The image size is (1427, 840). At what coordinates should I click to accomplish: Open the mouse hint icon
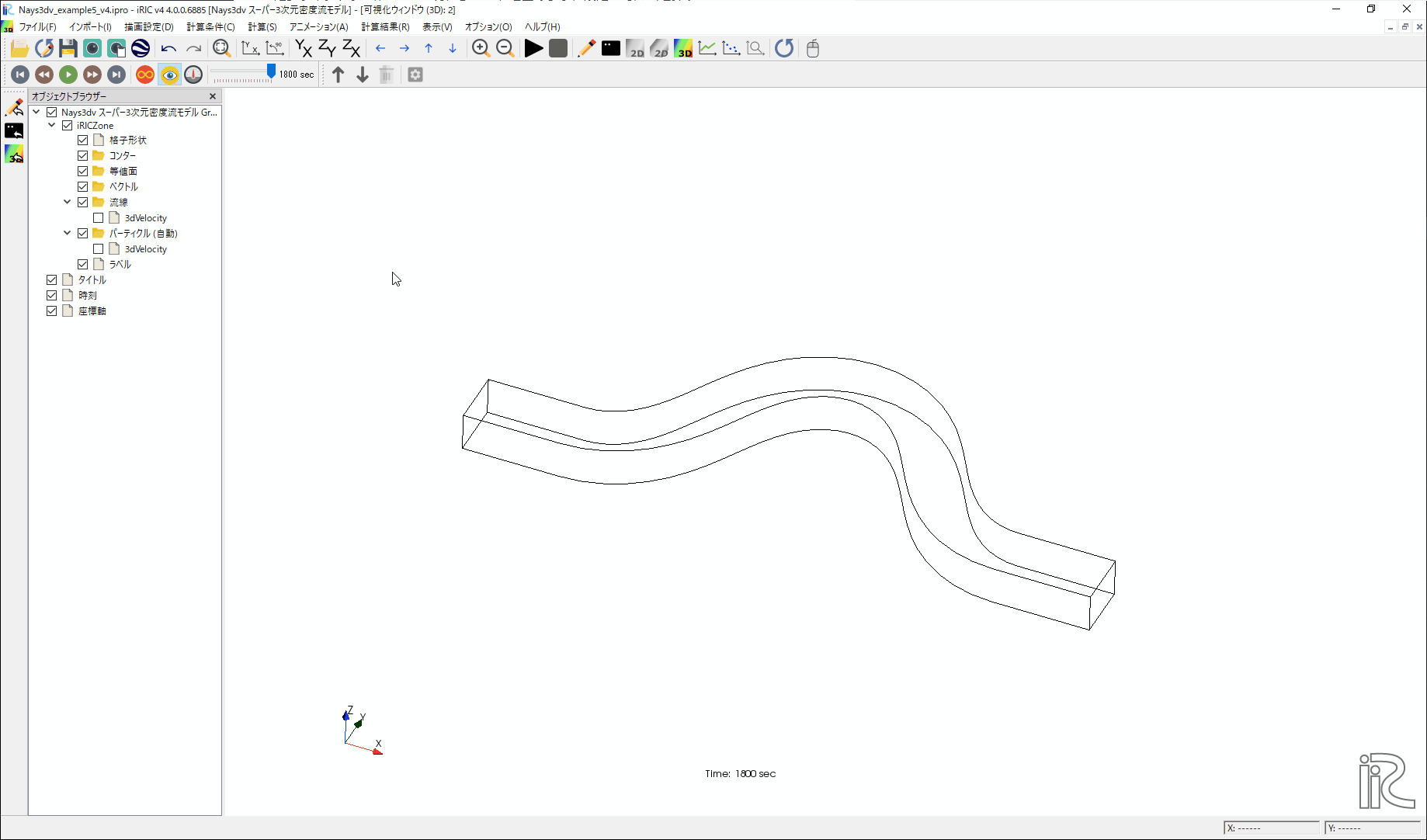813,48
